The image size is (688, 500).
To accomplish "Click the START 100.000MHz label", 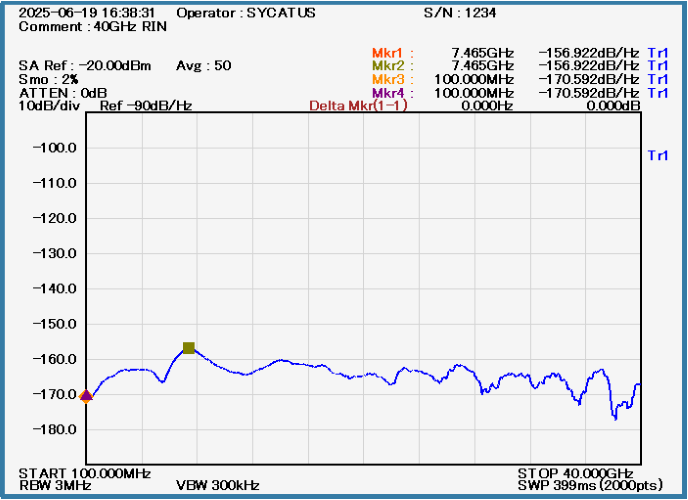I will pyautogui.click(x=85, y=474).
